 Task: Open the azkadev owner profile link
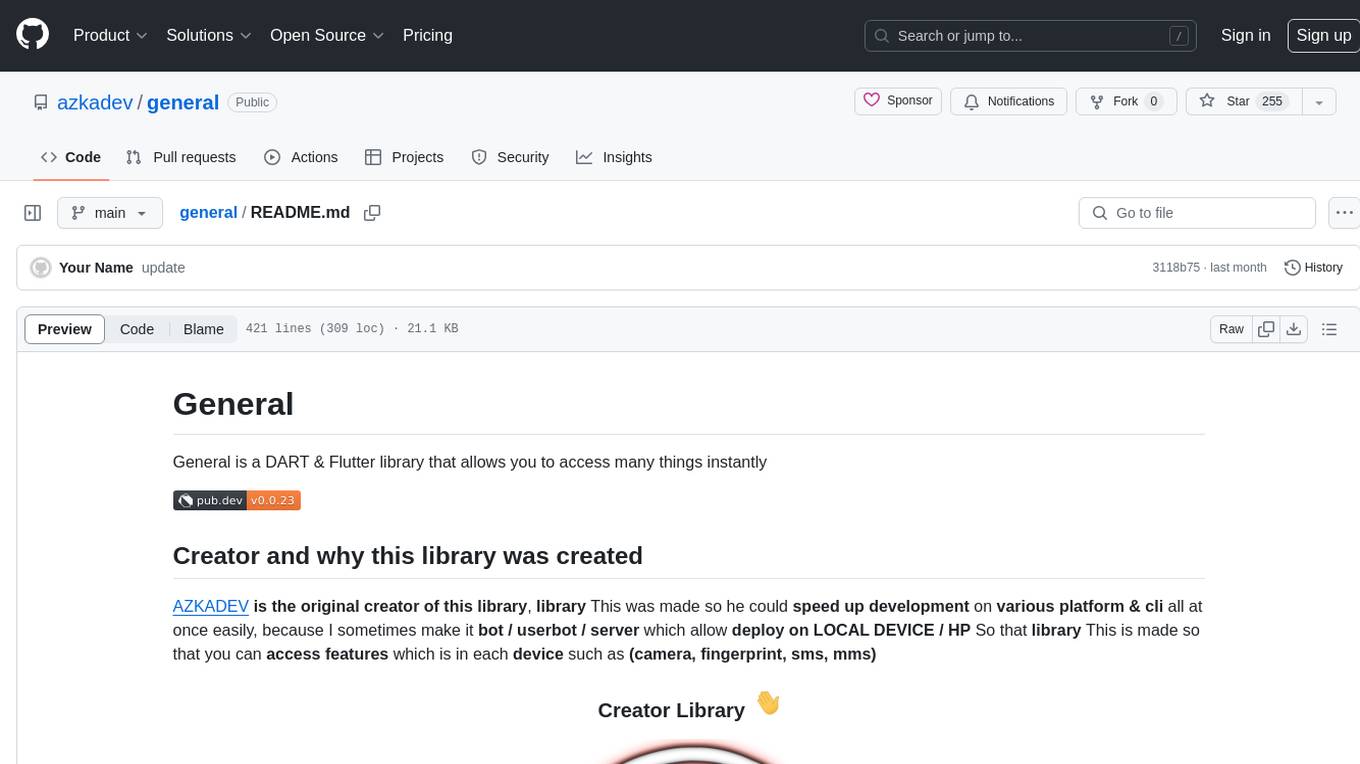(x=95, y=102)
